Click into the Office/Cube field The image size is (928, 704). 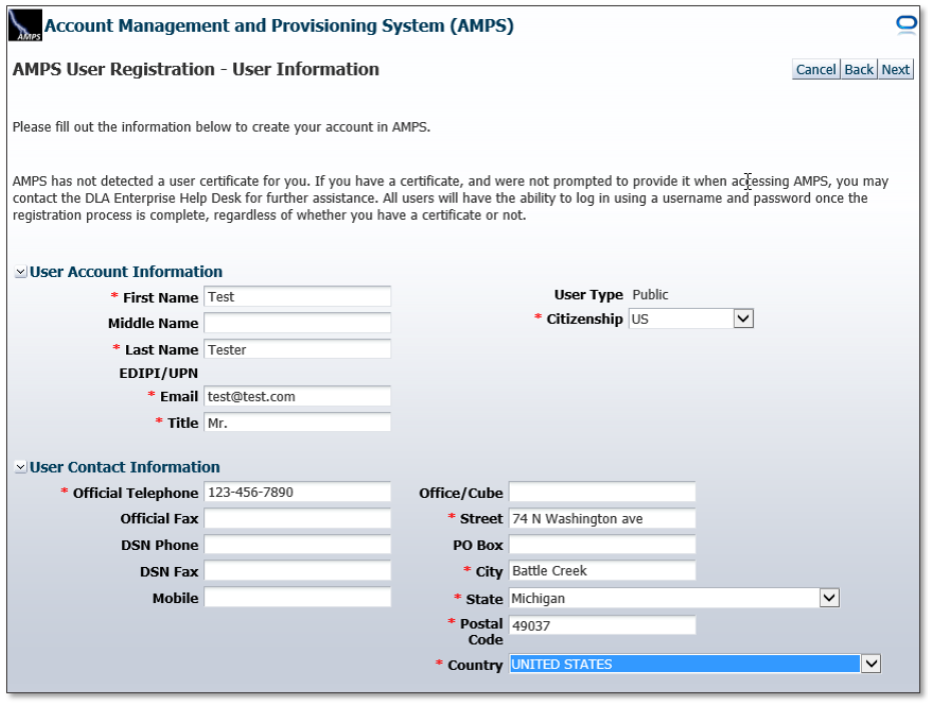pyautogui.click(x=602, y=492)
